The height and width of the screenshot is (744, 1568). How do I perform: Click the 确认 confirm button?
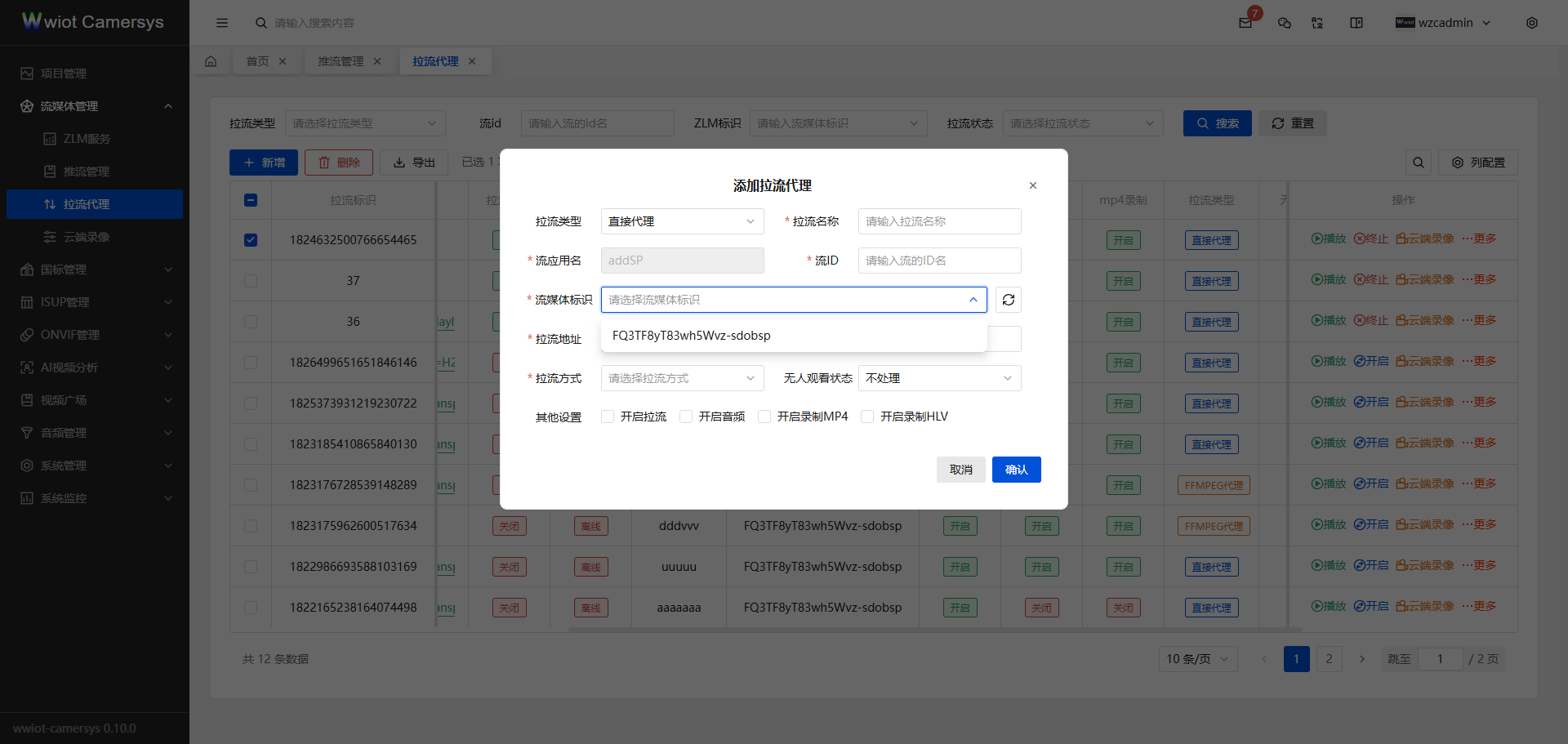pos(1016,470)
